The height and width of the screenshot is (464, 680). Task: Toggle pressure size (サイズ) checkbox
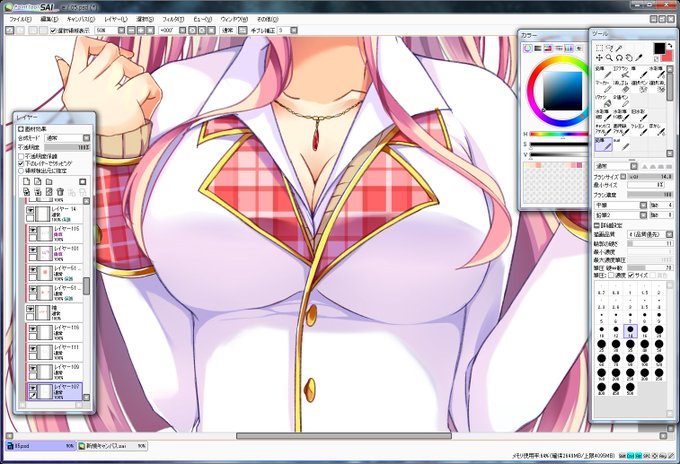[x=631, y=275]
